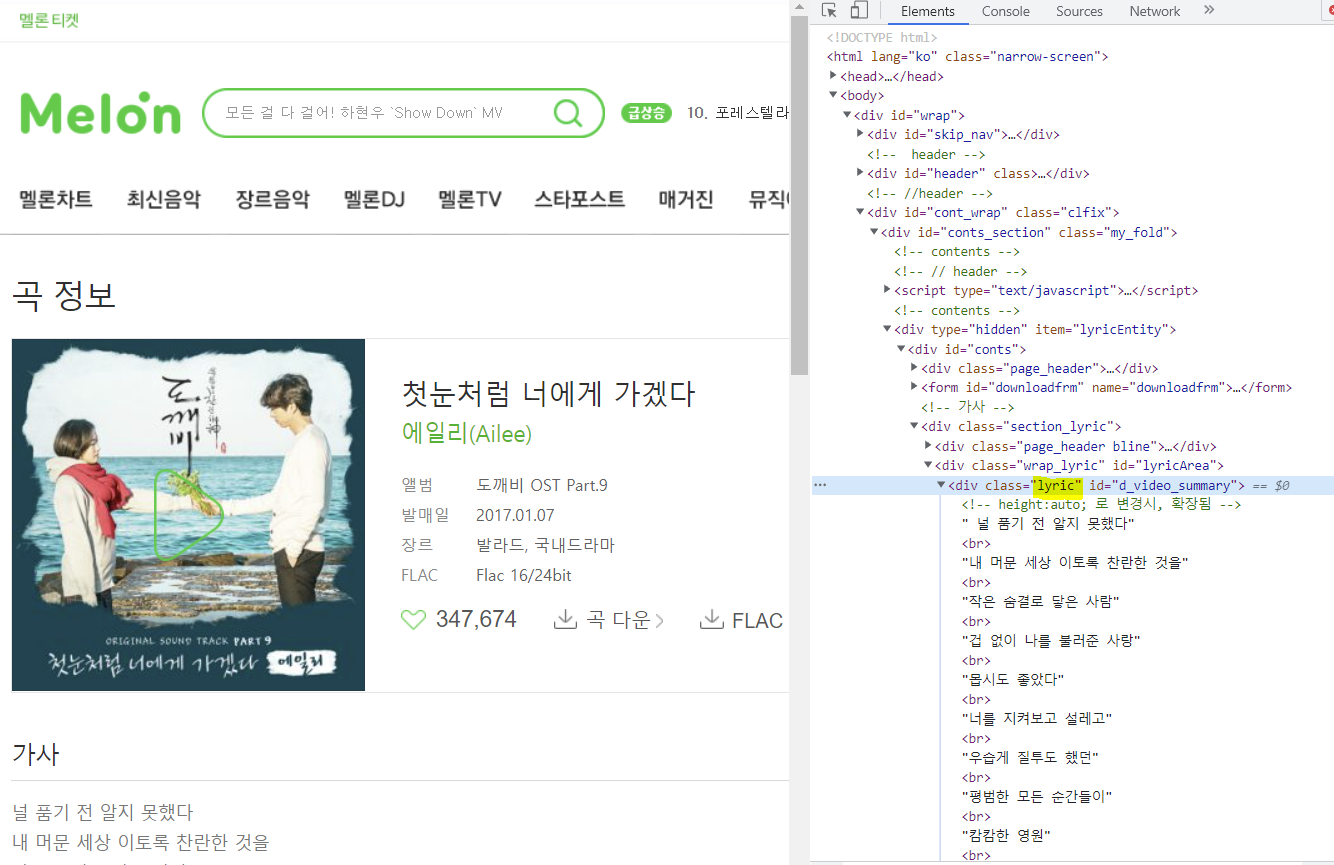Click the 멜론티켓 link at top
The width and height of the screenshot is (1334, 865).
click(x=49, y=20)
